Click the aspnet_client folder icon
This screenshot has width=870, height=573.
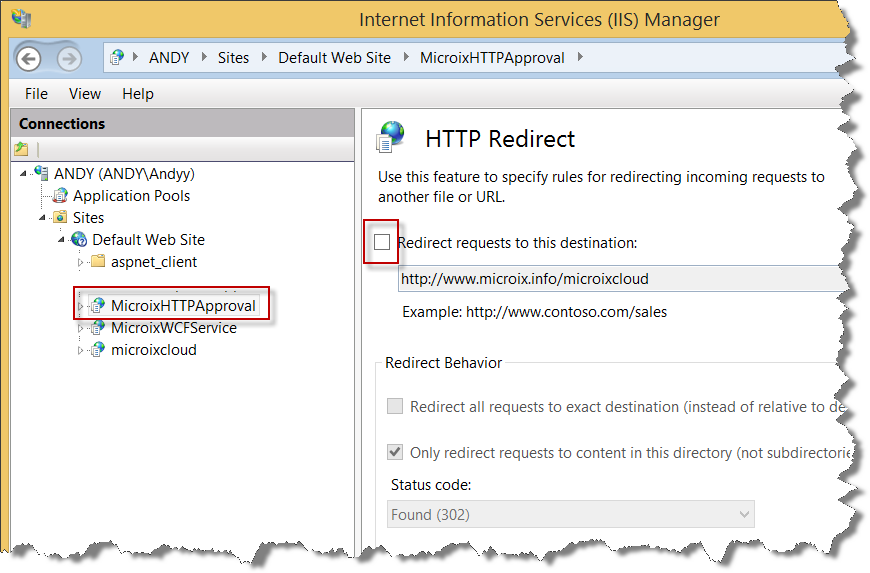tap(97, 262)
